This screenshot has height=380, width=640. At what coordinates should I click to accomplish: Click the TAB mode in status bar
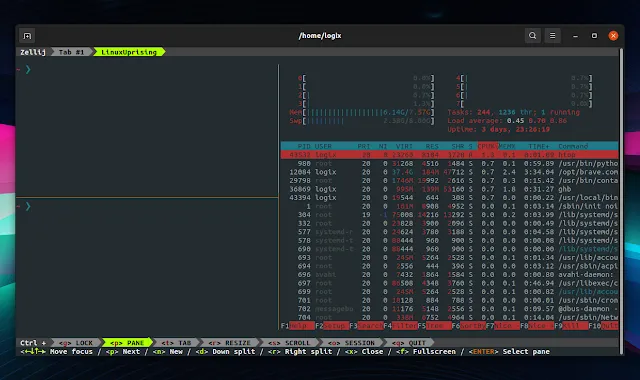point(176,342)
